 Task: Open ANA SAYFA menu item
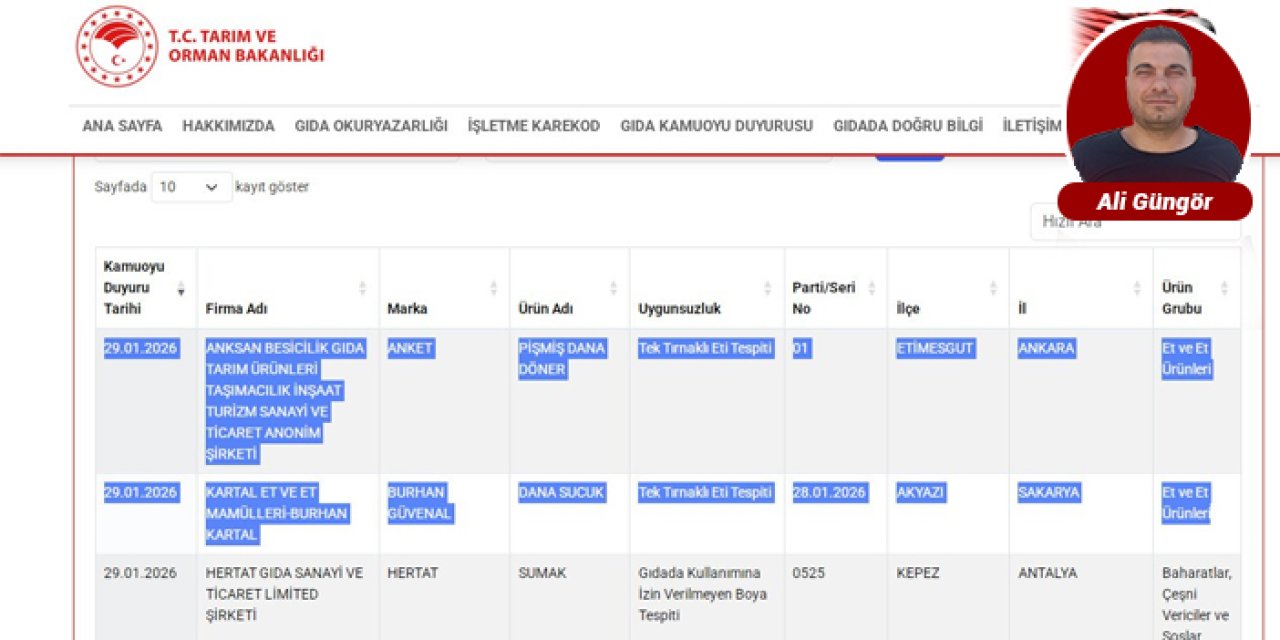(x=122, y=126)
